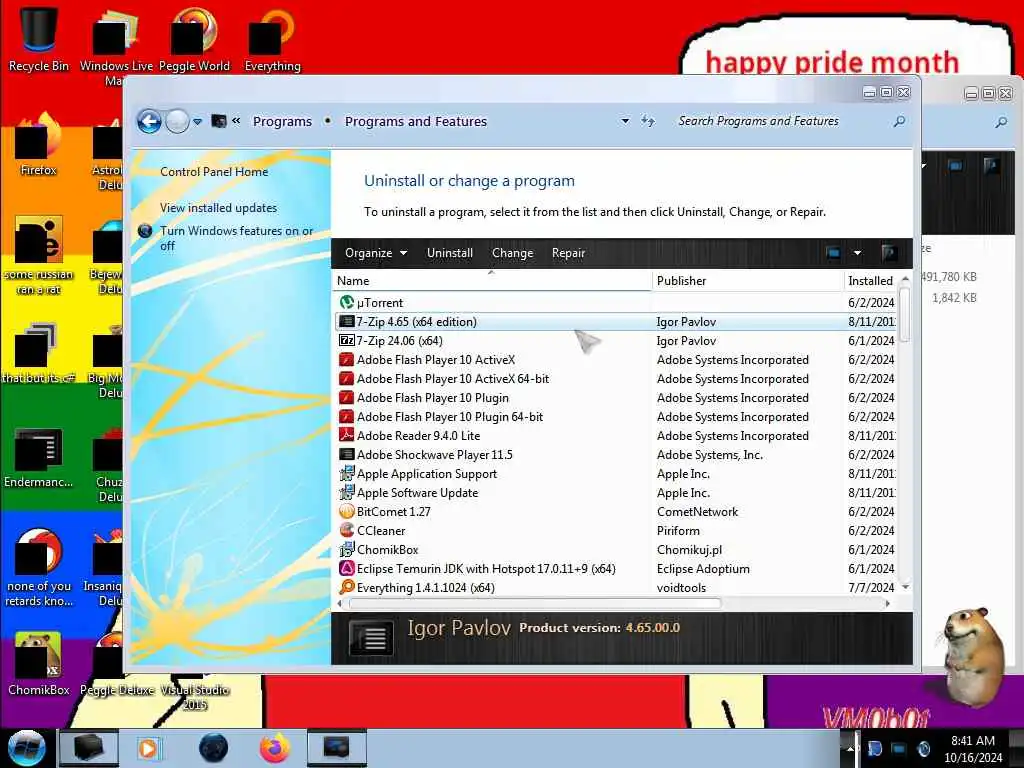1024x768 pixels.
Task: Select Adobe Flash Player 10 ActiveX 64-bit
Action: click(616, 379)
